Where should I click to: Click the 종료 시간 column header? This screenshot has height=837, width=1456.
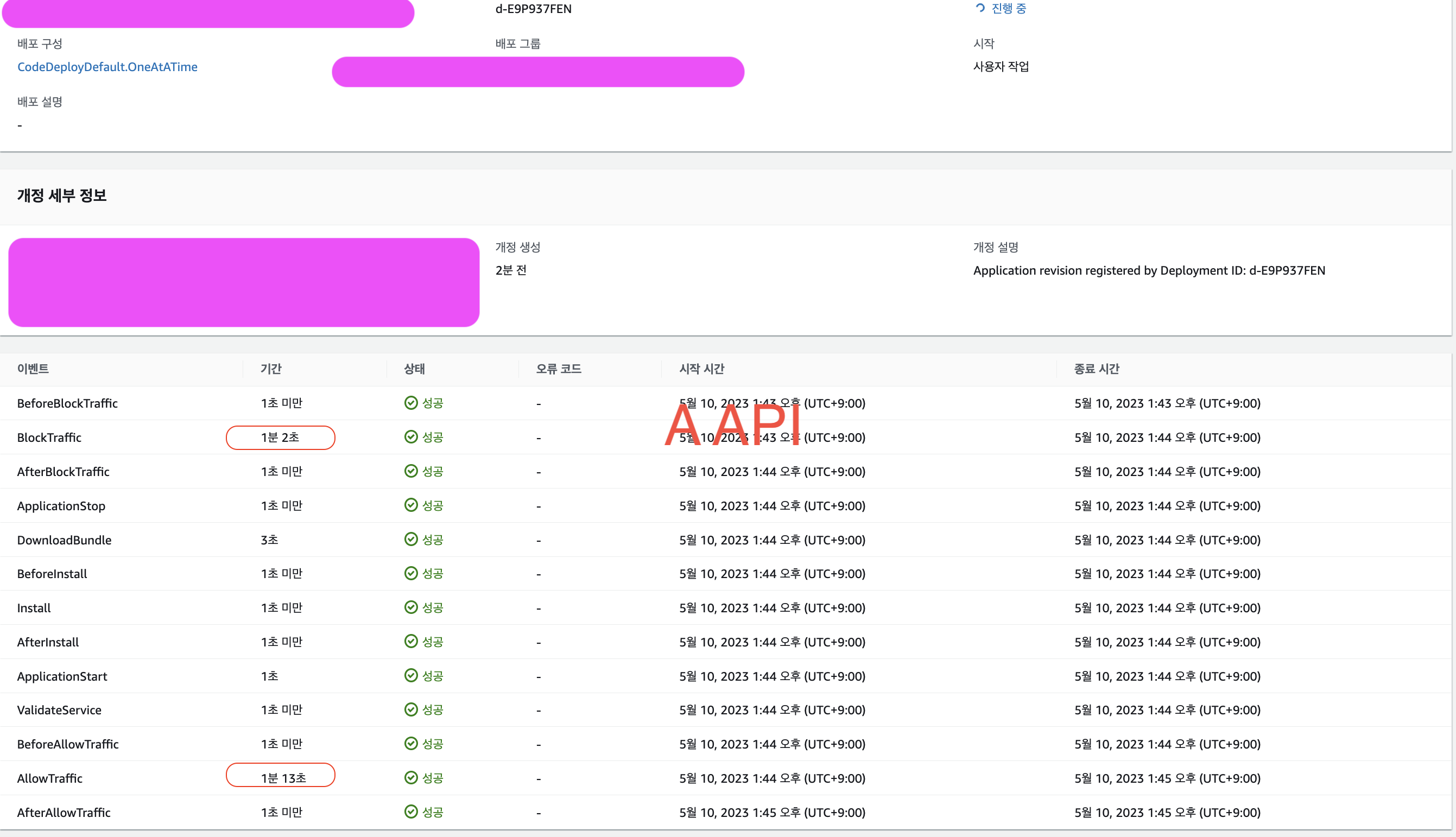[x=1096, y=369]
